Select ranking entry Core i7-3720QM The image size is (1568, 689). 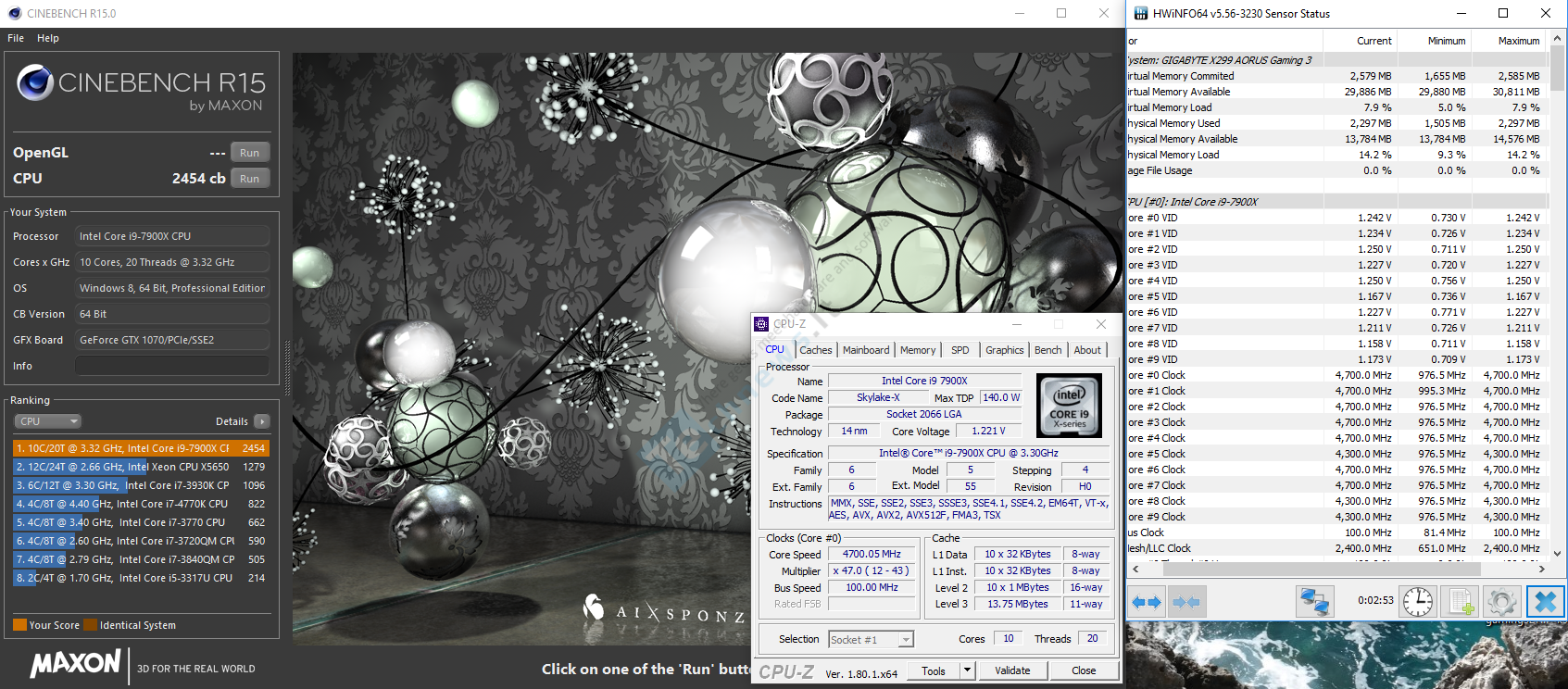point(141,541)
